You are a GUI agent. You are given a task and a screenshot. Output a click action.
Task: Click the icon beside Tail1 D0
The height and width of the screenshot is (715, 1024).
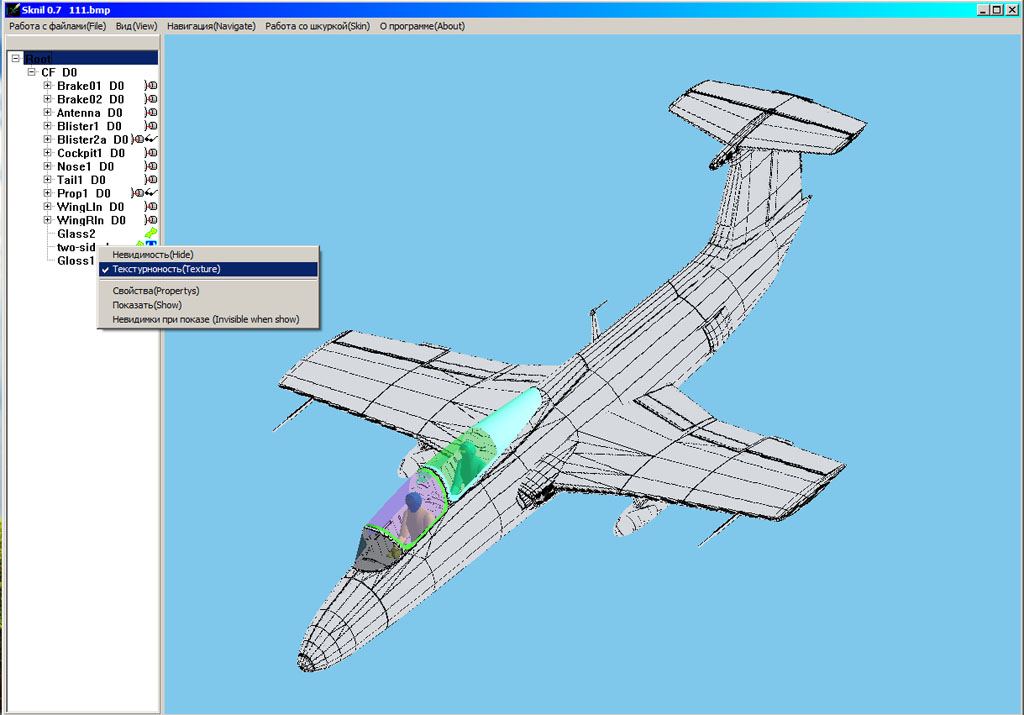(x=151, y=180)
